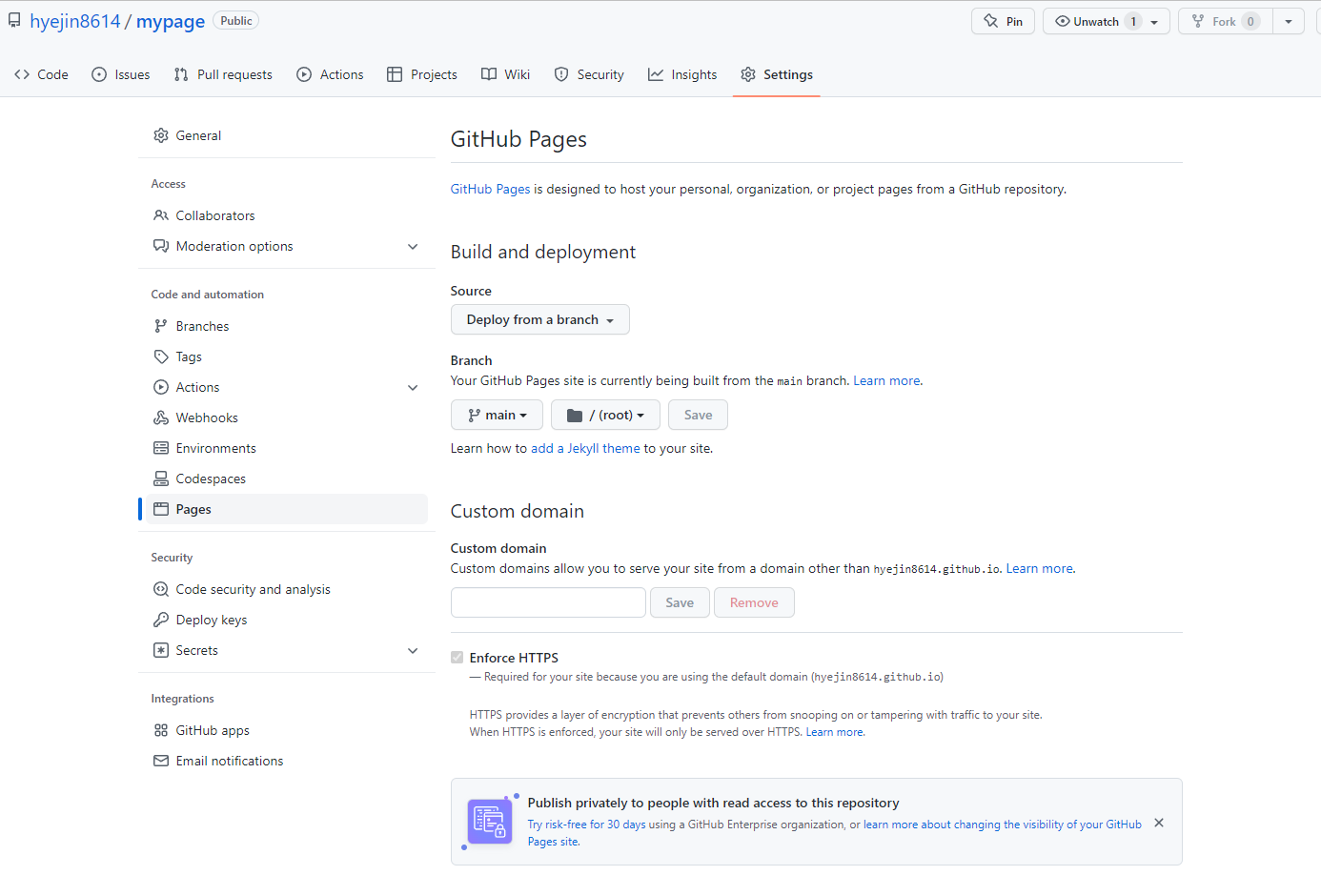Viewport: 1321px width, 896px height.
Task: Click the Email notifications envelope icon
Action: [161, 761]
